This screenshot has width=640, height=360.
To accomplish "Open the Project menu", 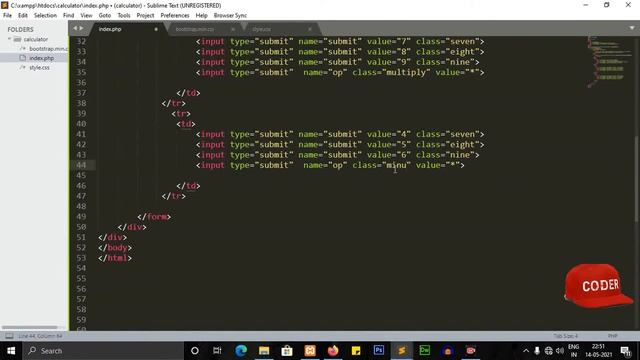I will (145, 16).
